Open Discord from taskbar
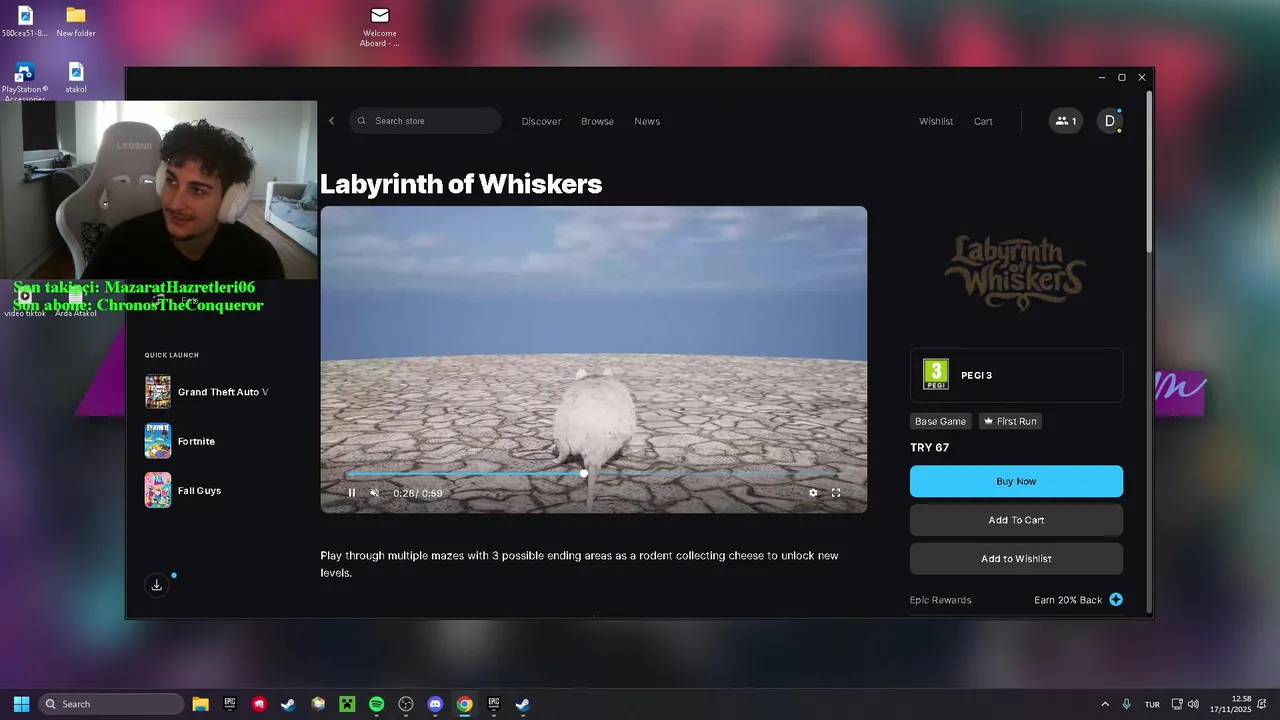The width and height of the screenshot is (1280, 720). tap(435, 704)
